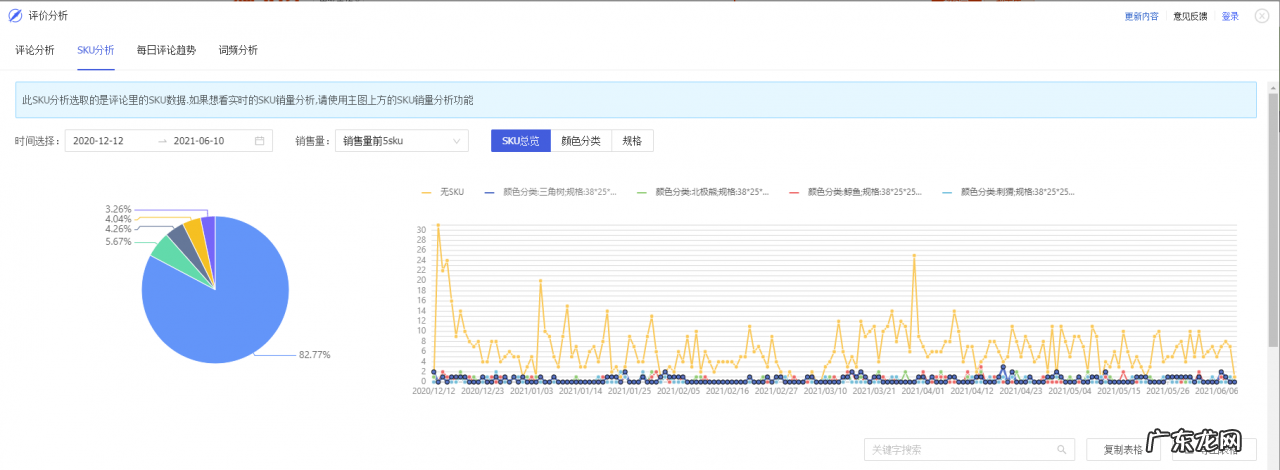Click the vertical scrollbar thumb

coord(1273,222)
